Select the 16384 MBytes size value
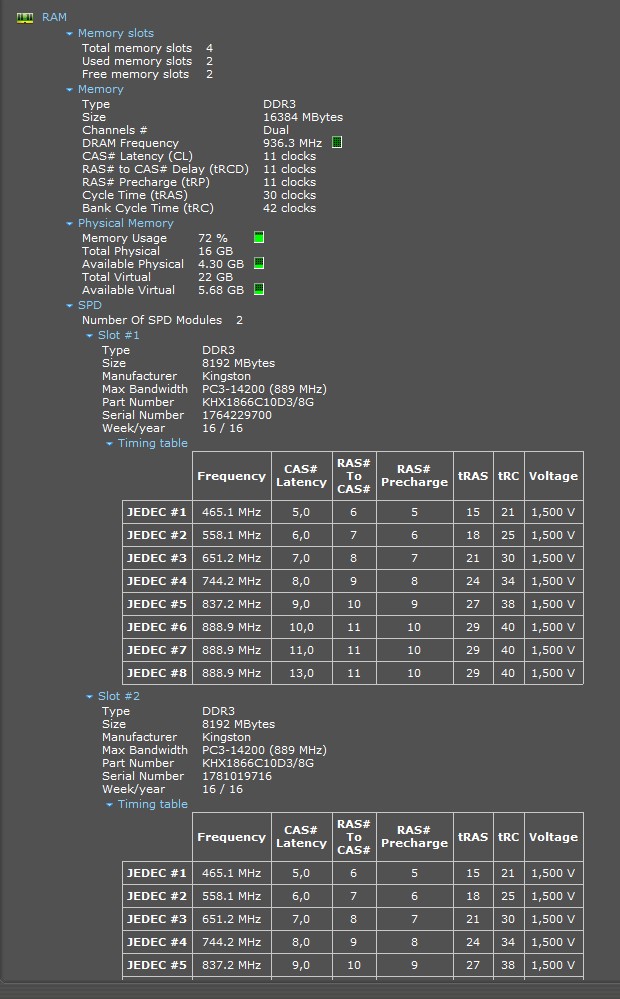 (x=303, y=117)
